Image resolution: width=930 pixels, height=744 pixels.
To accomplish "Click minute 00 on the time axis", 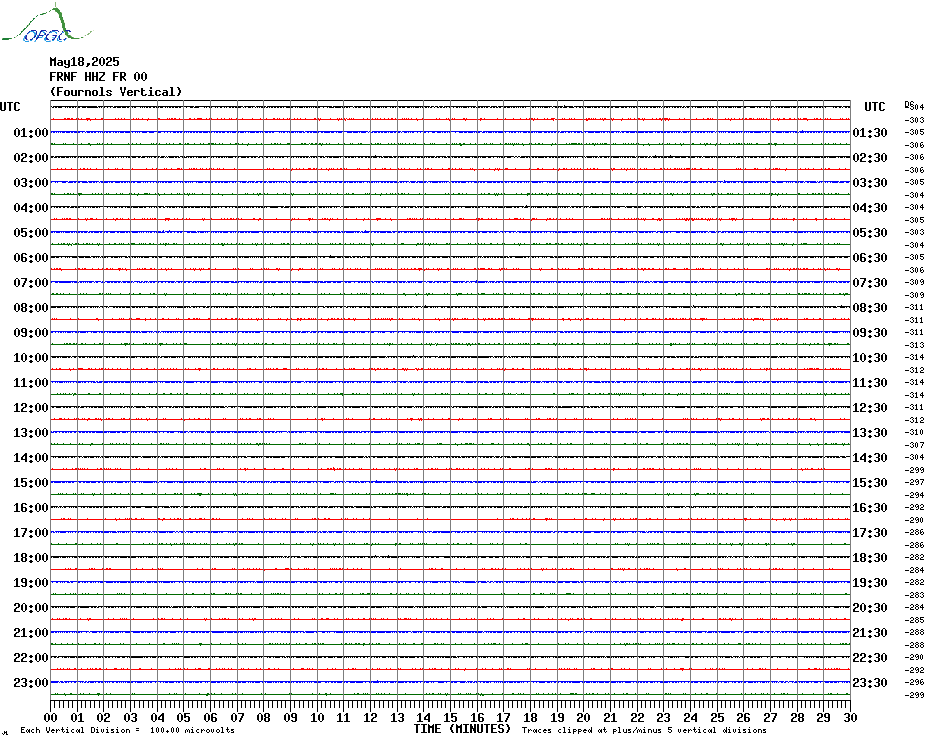I will coord(51,718).
